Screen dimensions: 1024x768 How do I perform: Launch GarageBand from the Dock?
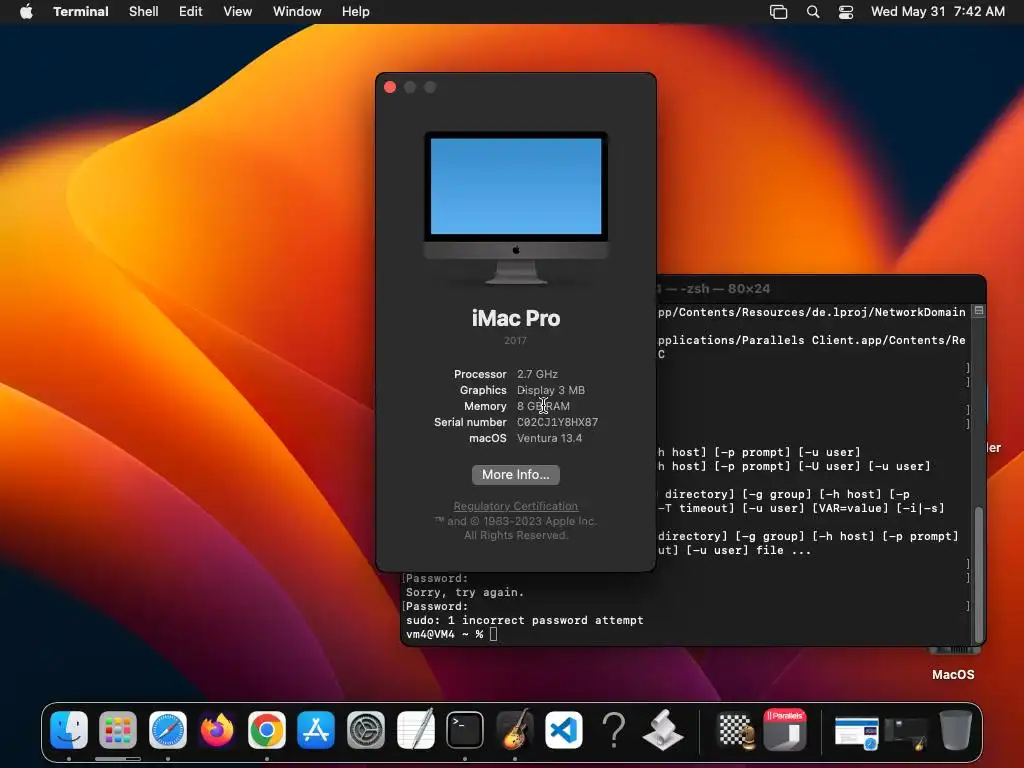click(515, 729)
